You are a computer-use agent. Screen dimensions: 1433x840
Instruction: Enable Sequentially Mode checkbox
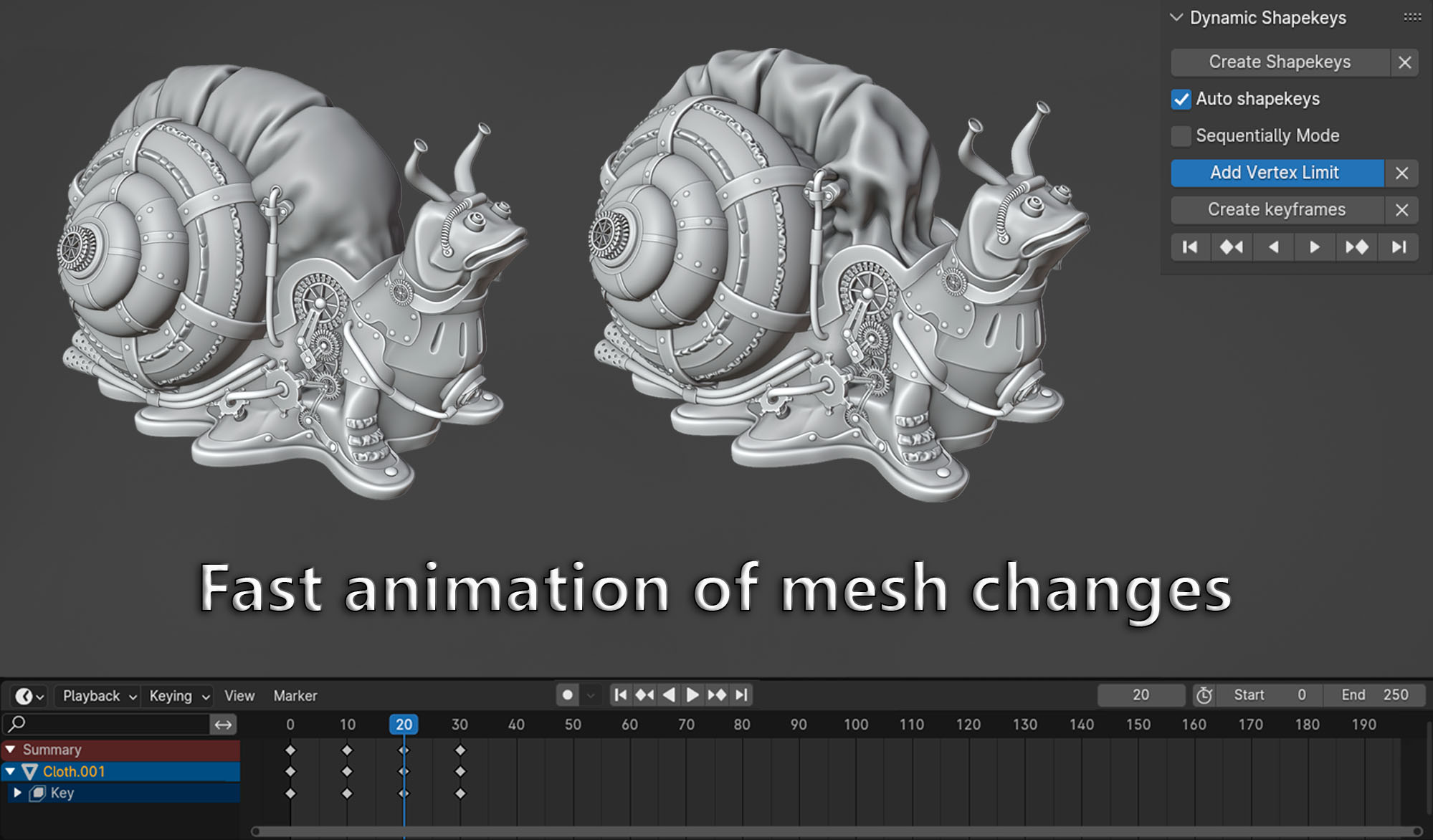1181,136
